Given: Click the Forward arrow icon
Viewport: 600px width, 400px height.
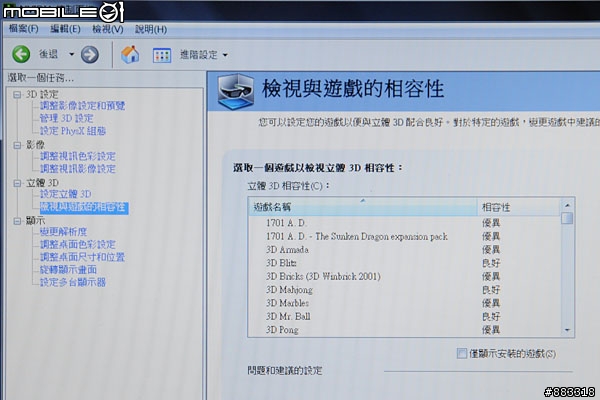Looking at the screenshot, I should (90, 55).
